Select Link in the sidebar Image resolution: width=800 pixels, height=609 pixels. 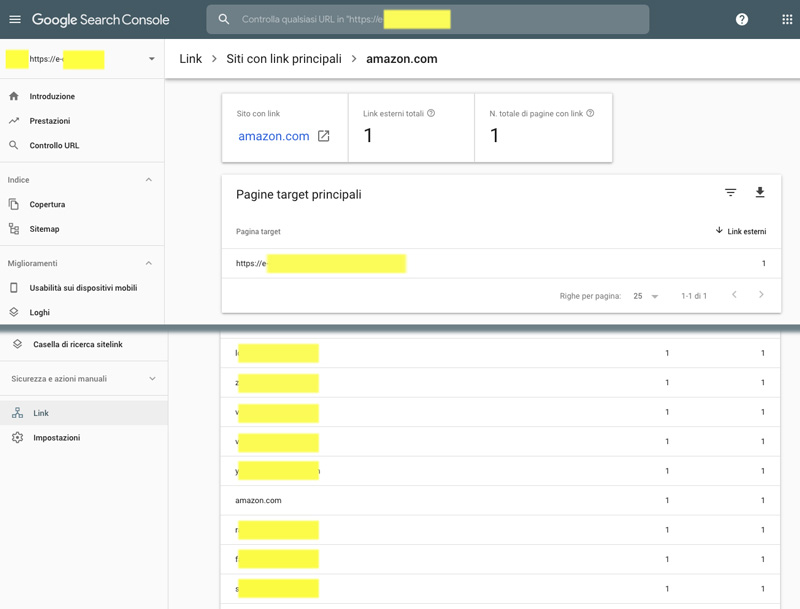click(84, 413)
